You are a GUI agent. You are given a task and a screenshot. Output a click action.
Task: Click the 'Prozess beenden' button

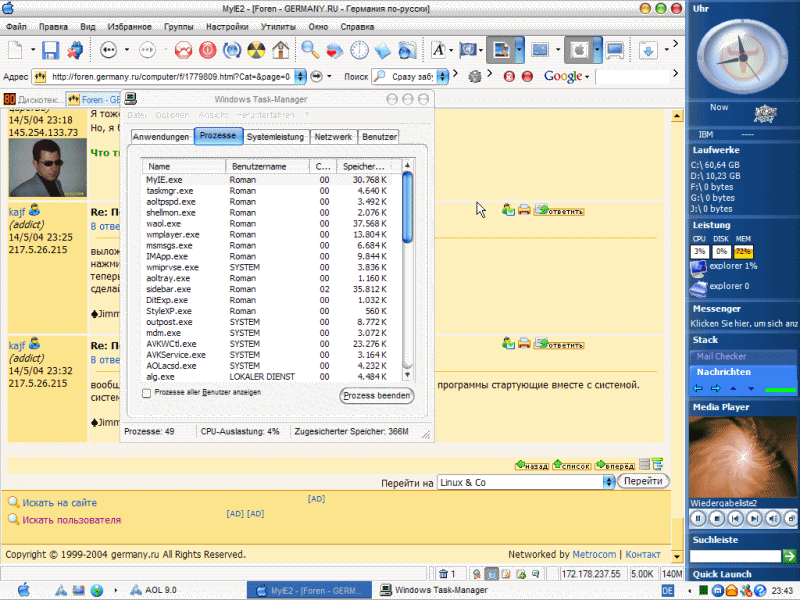[377, 395]
